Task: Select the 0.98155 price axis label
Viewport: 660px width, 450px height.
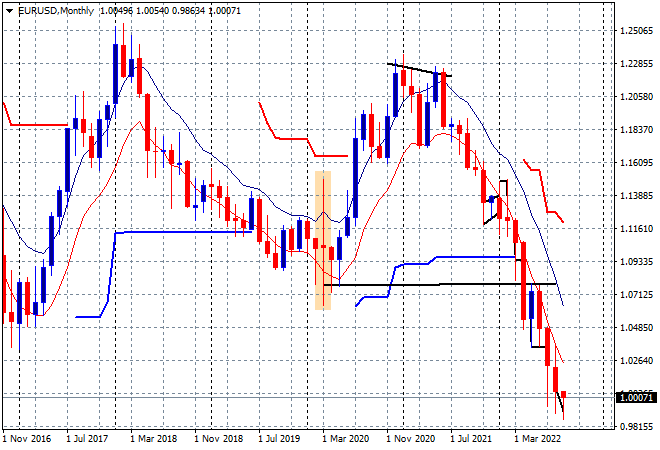Action: pyautogui.click(x=637, y=426)
